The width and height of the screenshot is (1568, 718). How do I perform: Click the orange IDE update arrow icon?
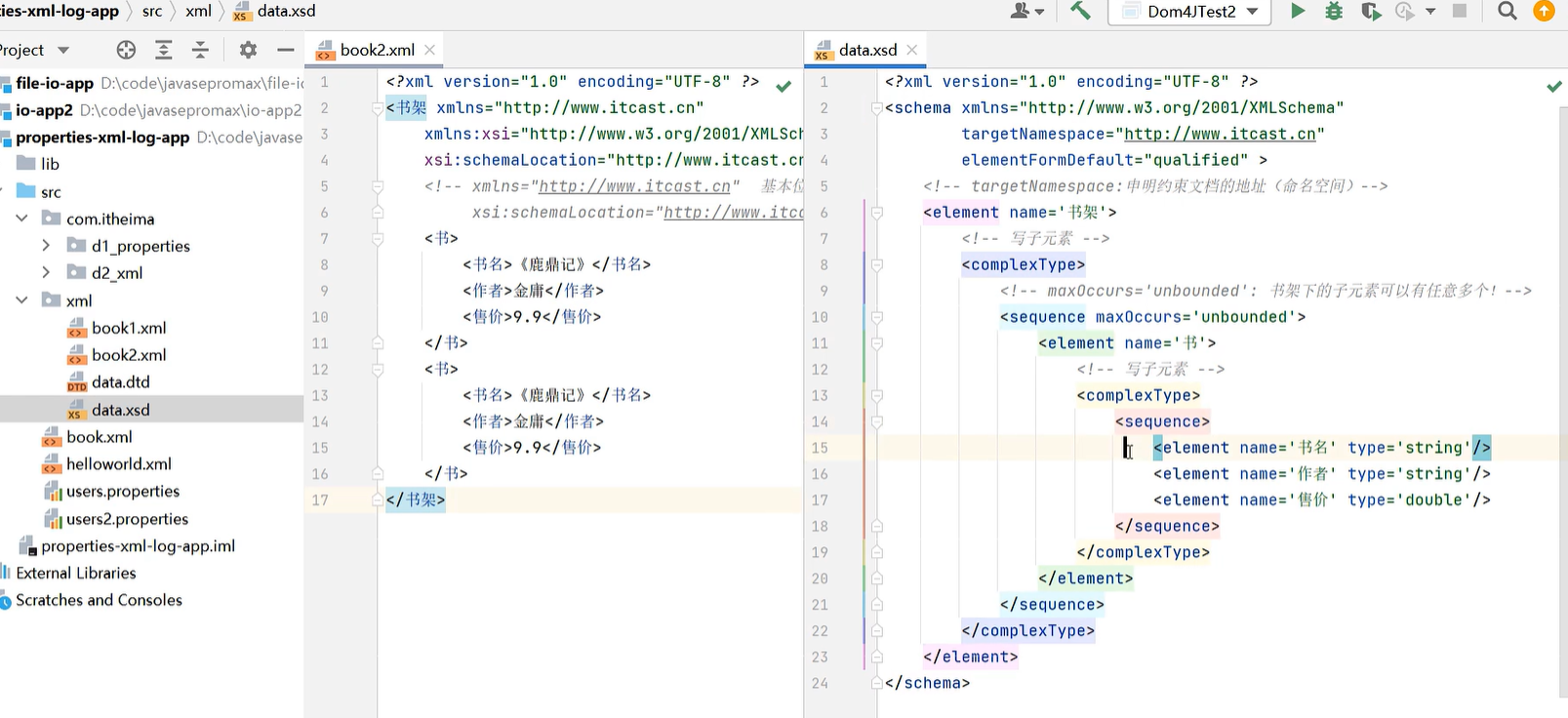tap(1545, 11)
